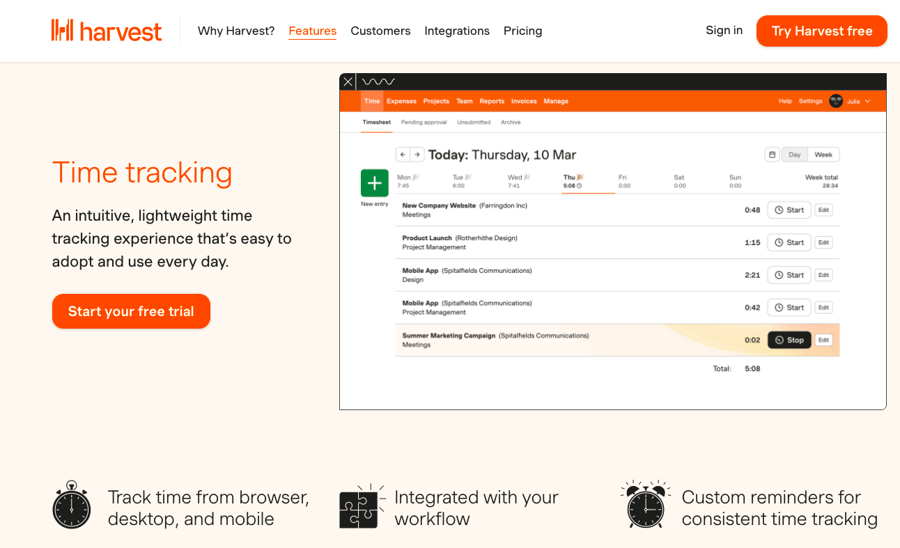Go to next day with right arrow

(417, 154)
